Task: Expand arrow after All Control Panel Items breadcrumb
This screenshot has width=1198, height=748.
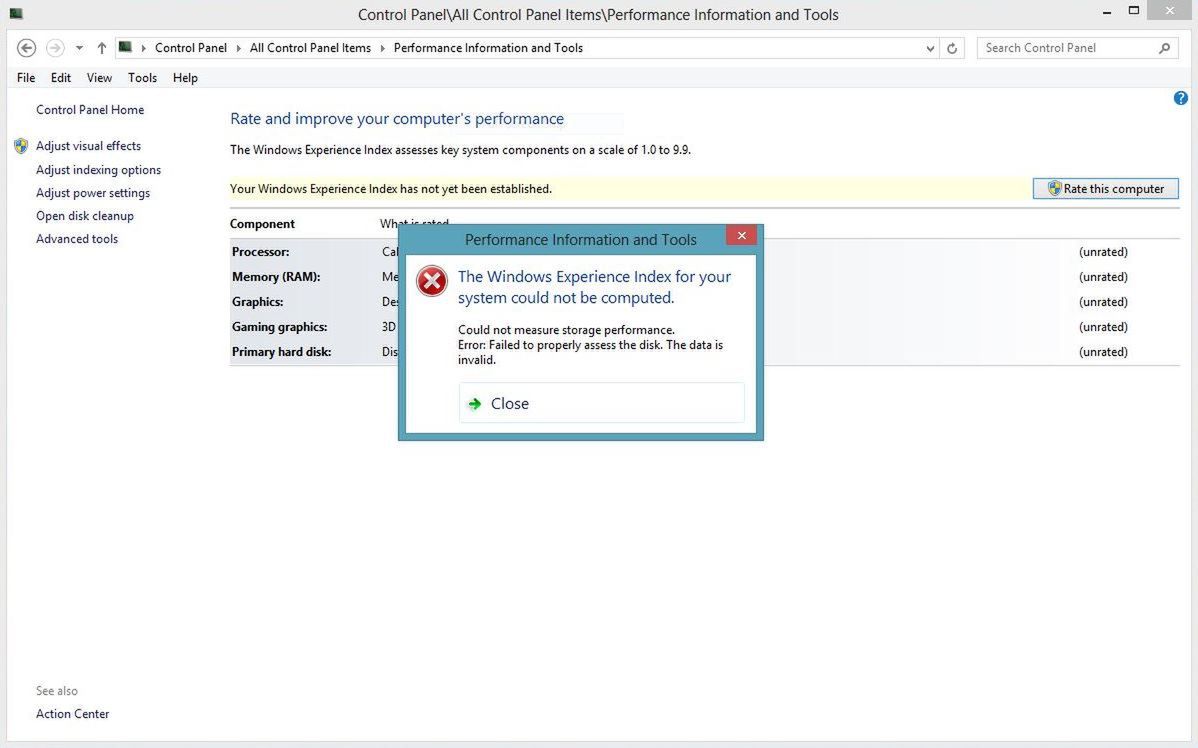Action: tap(383, 48)
